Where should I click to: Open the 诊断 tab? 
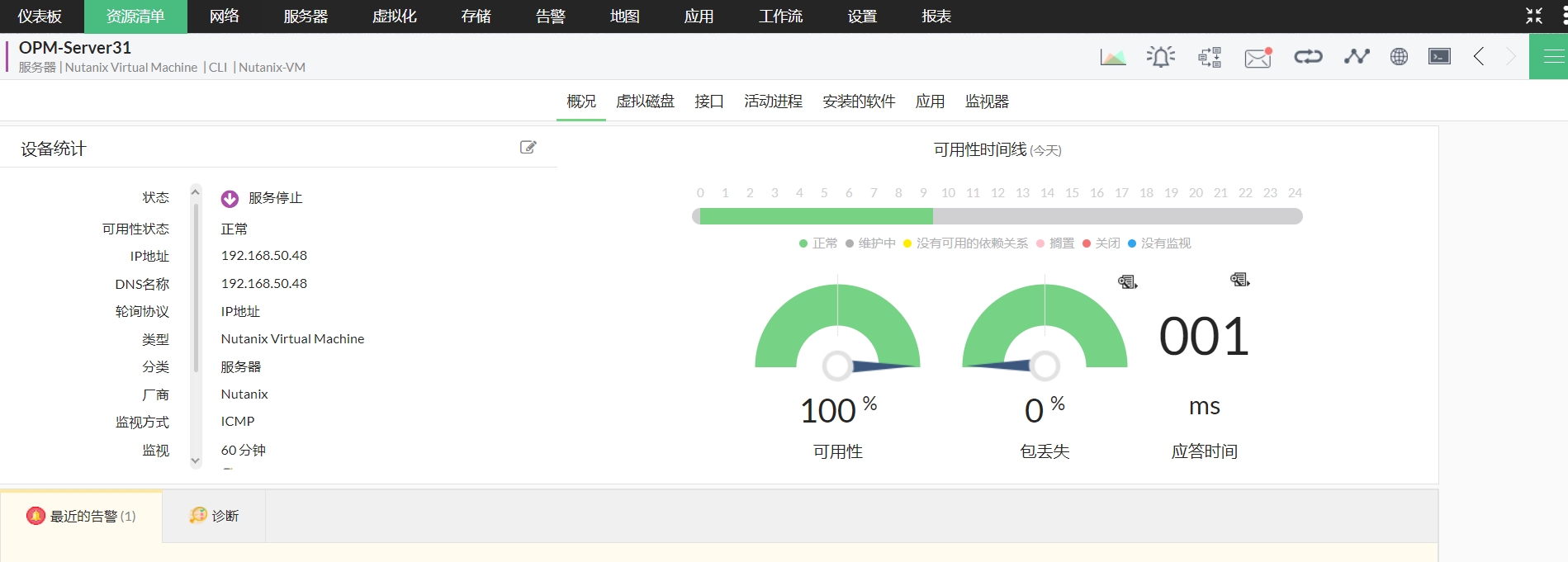[214, 516]
